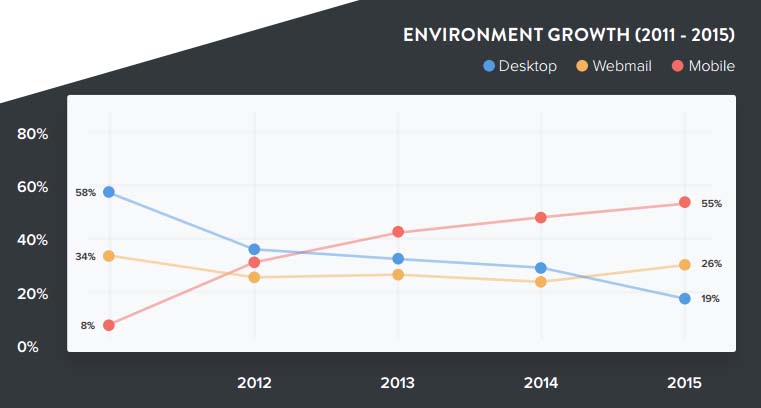The image size is (761, 408).
Task: Click the 58% value label
Action: pyautogui.click(x=85, y=193)
